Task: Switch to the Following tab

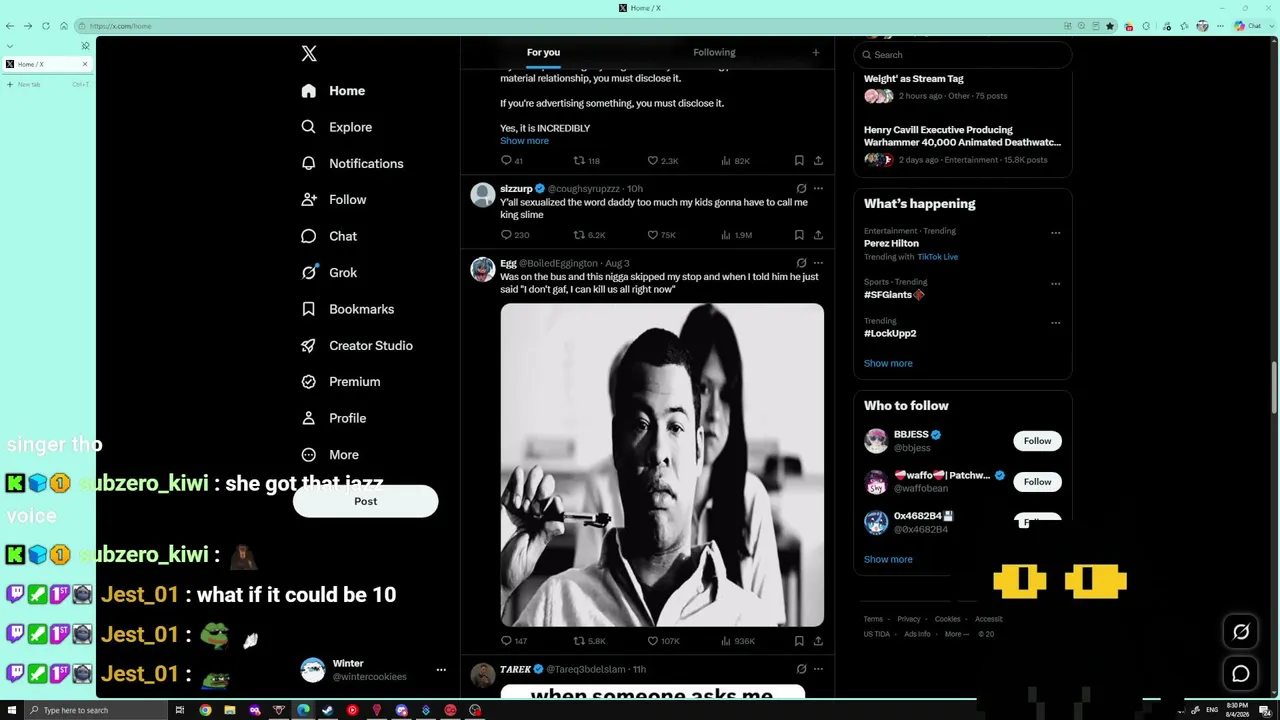Action: pyautogui.click(x=714, y=52)
